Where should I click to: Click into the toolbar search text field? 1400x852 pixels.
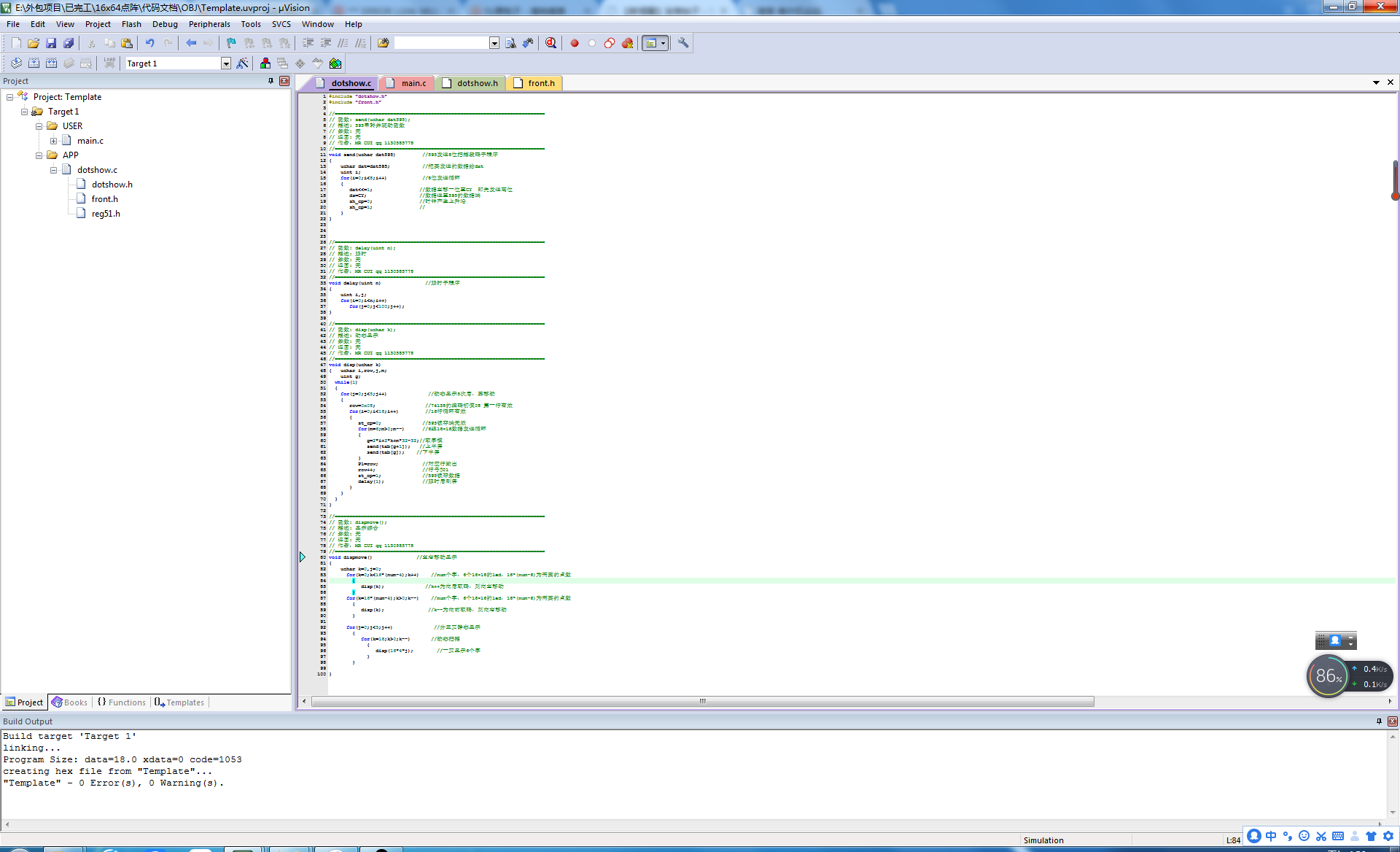pyautogui.click(x=441, y=43)
